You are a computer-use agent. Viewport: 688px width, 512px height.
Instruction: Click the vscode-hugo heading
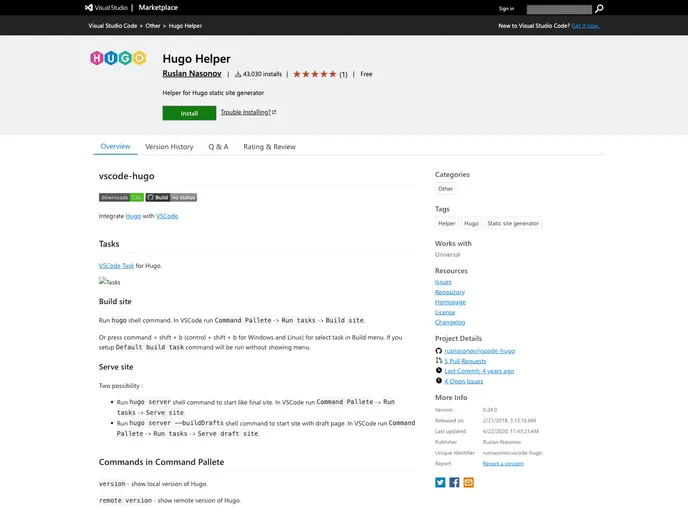126,176
